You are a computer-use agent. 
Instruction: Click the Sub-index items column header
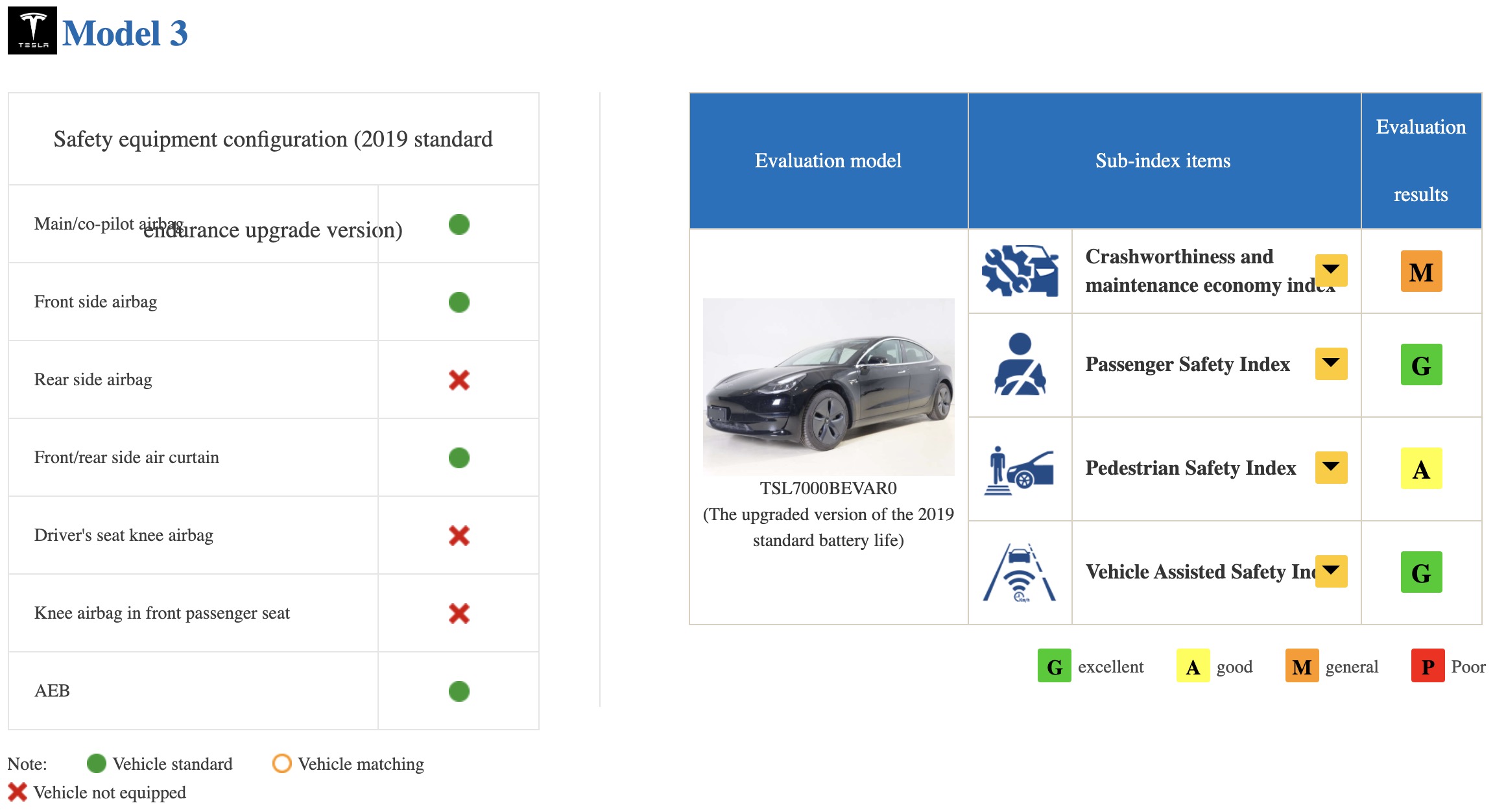pyautogui.click(x=1163, y=161)
